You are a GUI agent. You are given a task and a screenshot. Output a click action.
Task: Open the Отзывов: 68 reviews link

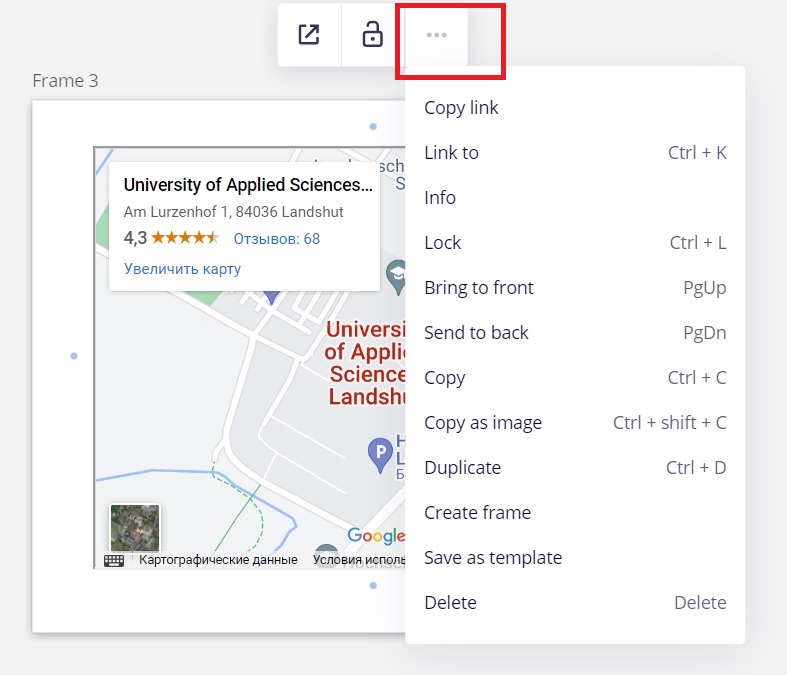pos(277,238)
